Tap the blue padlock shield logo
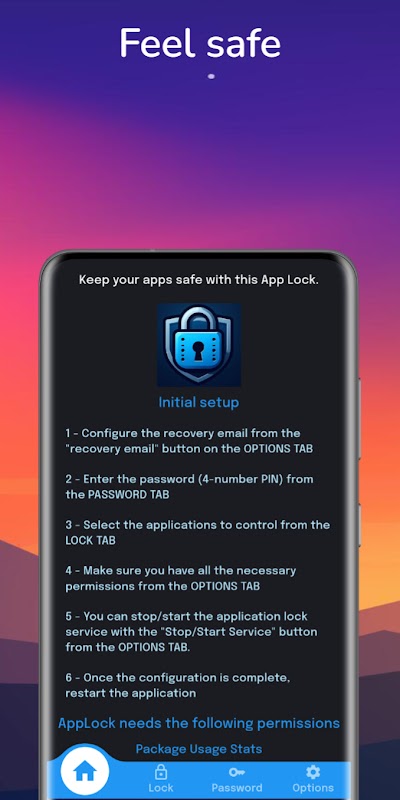This screenshot has width=400, height=800. click(199, 345)
